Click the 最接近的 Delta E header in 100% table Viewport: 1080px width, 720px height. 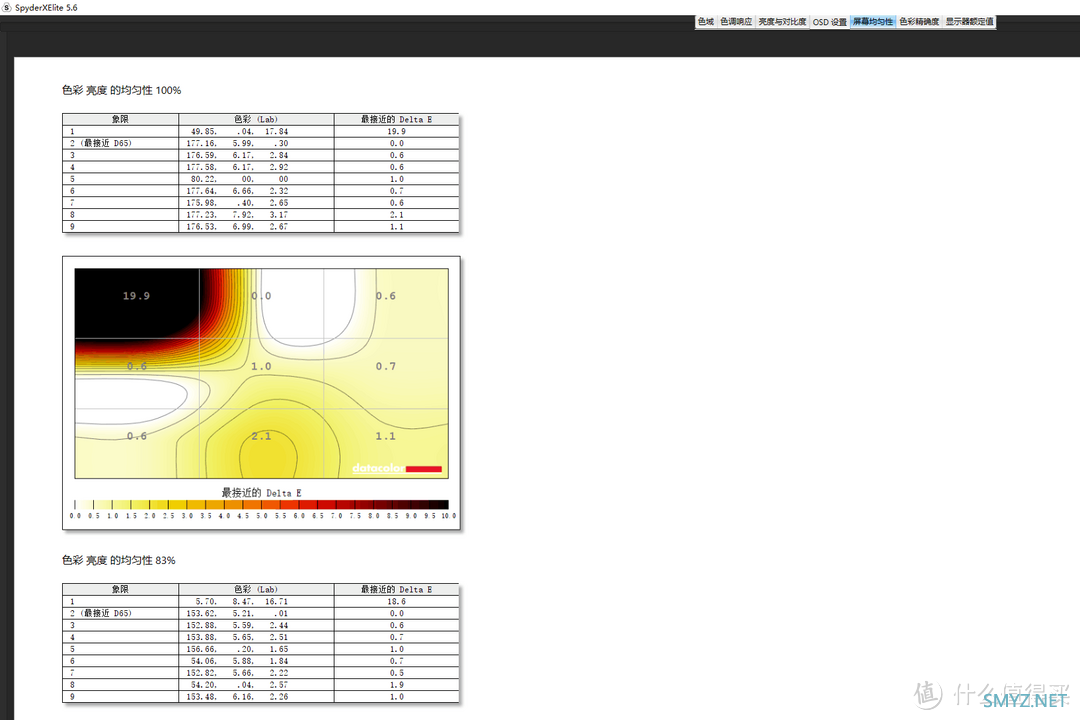[x=397, y=119]
